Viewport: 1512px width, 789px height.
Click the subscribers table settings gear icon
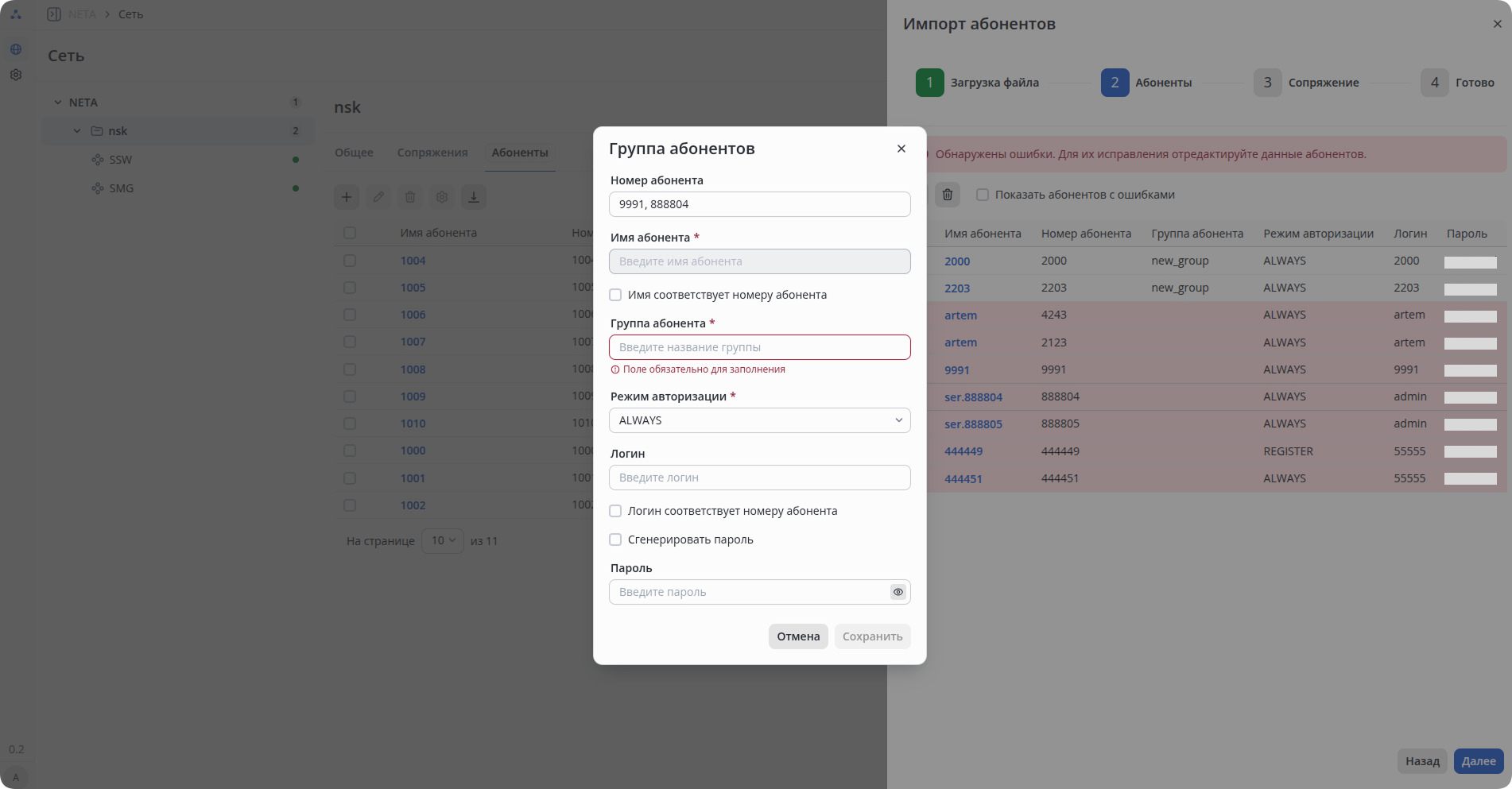pos(442,197)
